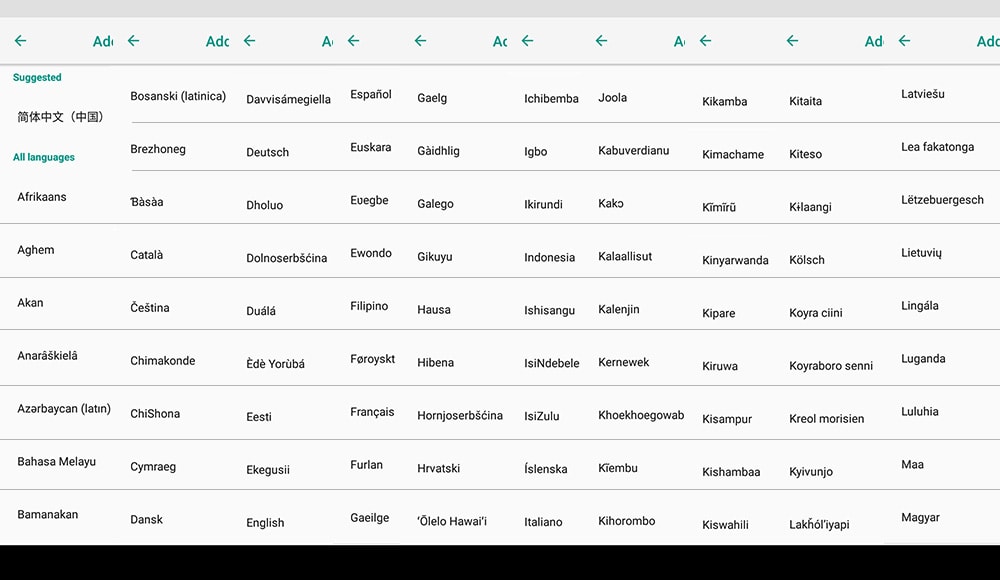Tap back arrow above Latviešu column
1000x580 pixels.
(904, 41)
